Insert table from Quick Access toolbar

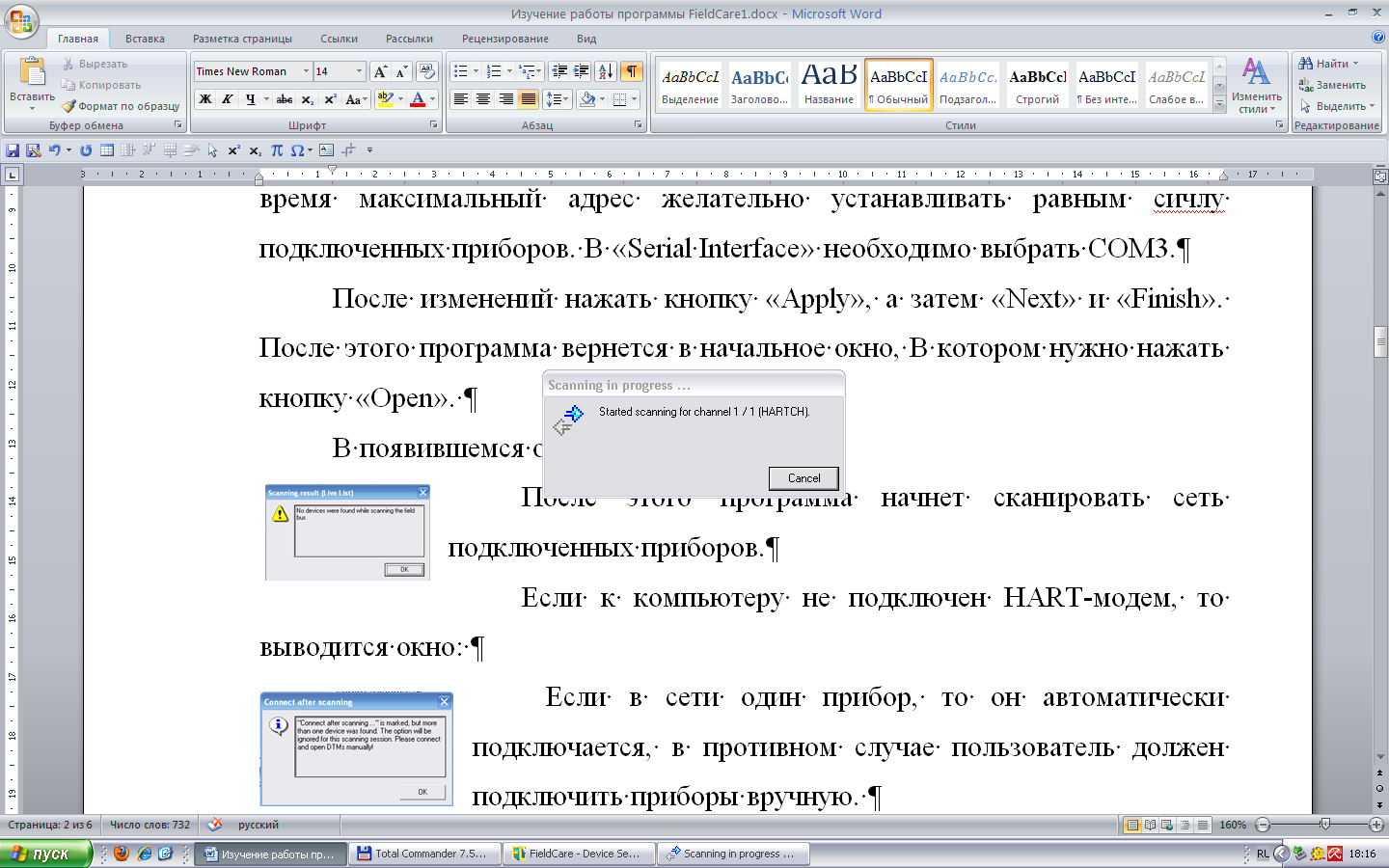[107, 150]
